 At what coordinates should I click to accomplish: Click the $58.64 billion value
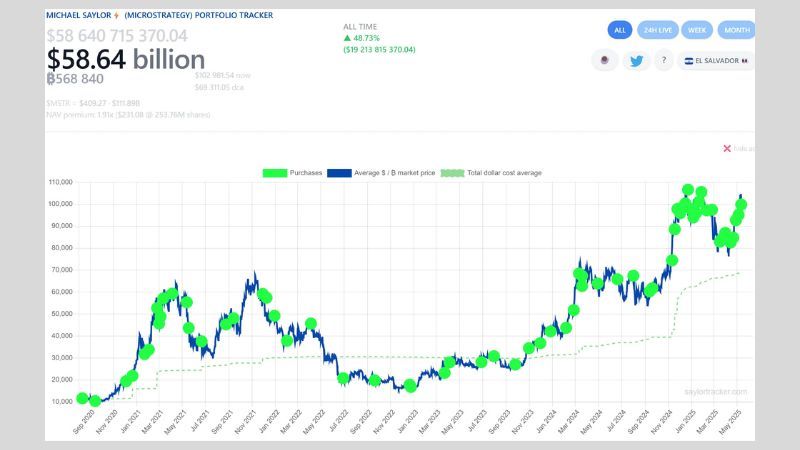click(126, 59)
